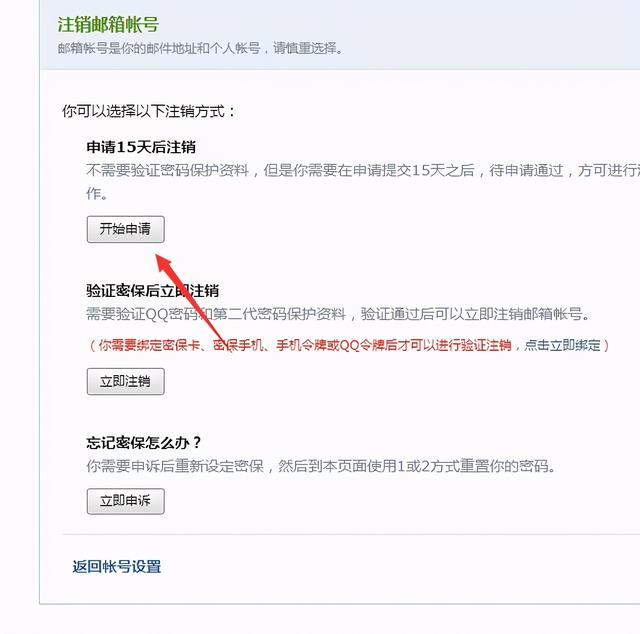Viewport: 640px width, 634px height.
Task: Select the 申请15天后注销 heading
Action: point(141,147)
